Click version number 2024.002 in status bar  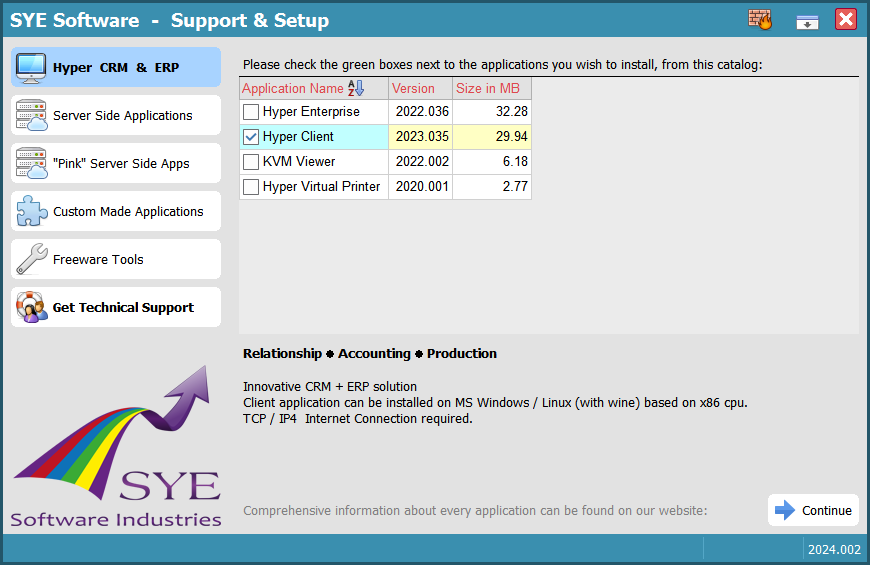834,549
